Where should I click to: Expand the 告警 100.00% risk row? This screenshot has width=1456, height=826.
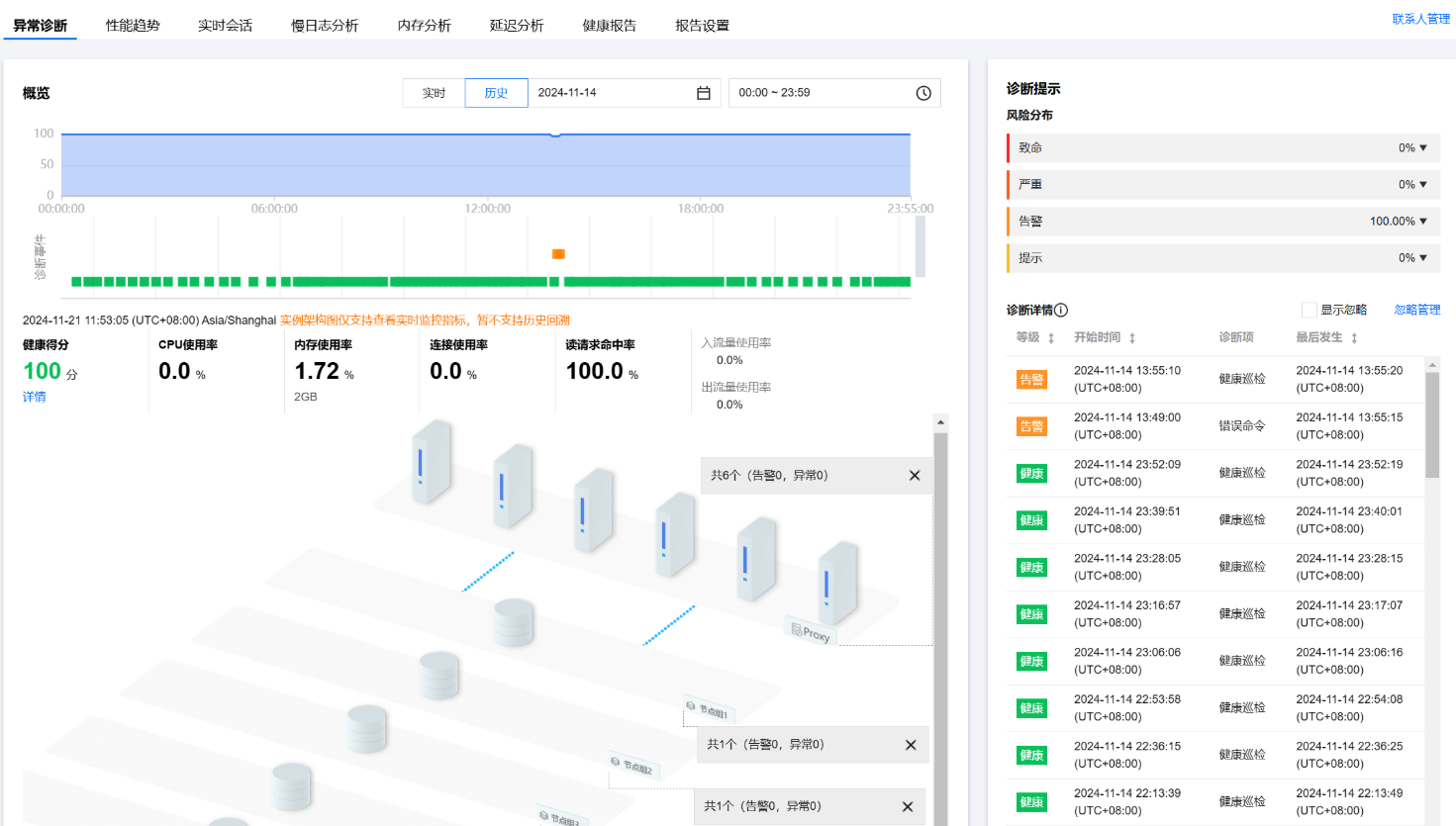tap(1422, 222)
